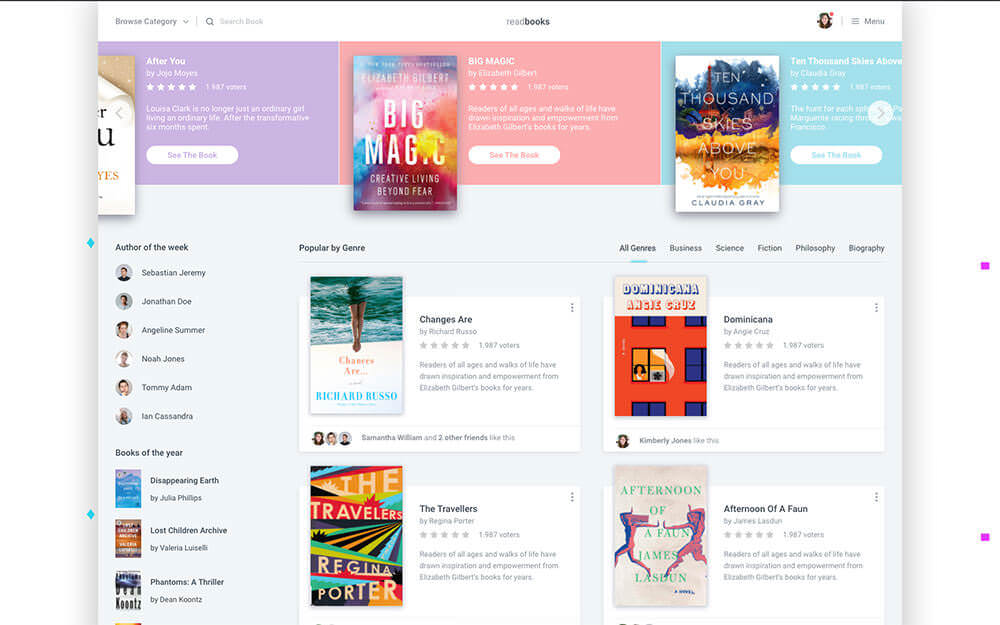
Task: Click Kimberly Jones avatar icon
Action: 622,441
